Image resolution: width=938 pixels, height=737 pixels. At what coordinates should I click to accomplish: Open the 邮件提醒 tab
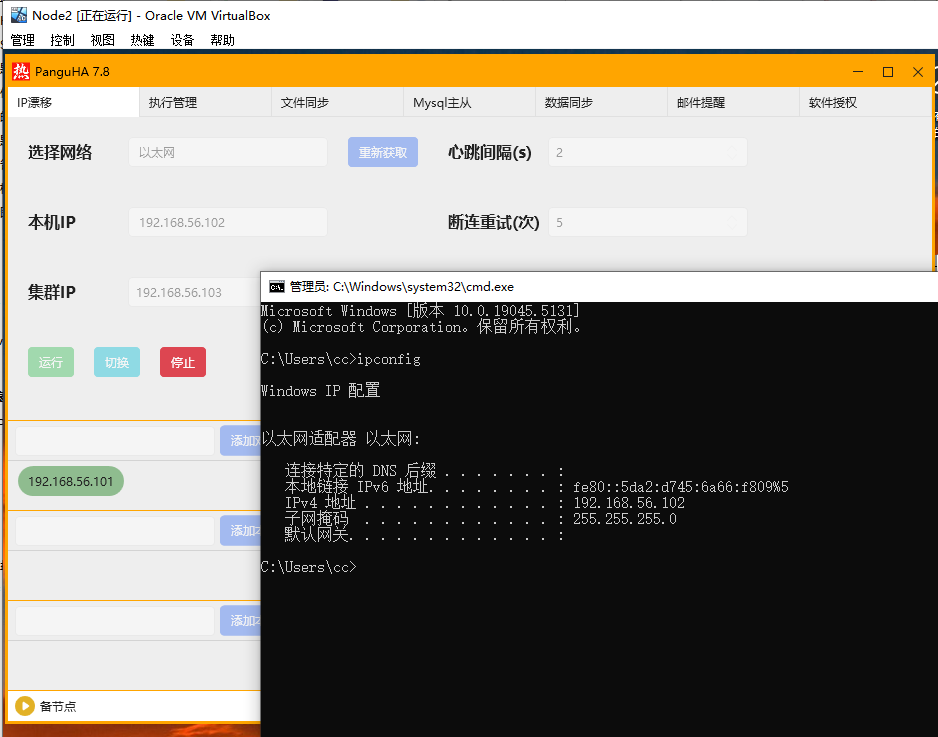[x=733, y=102]
